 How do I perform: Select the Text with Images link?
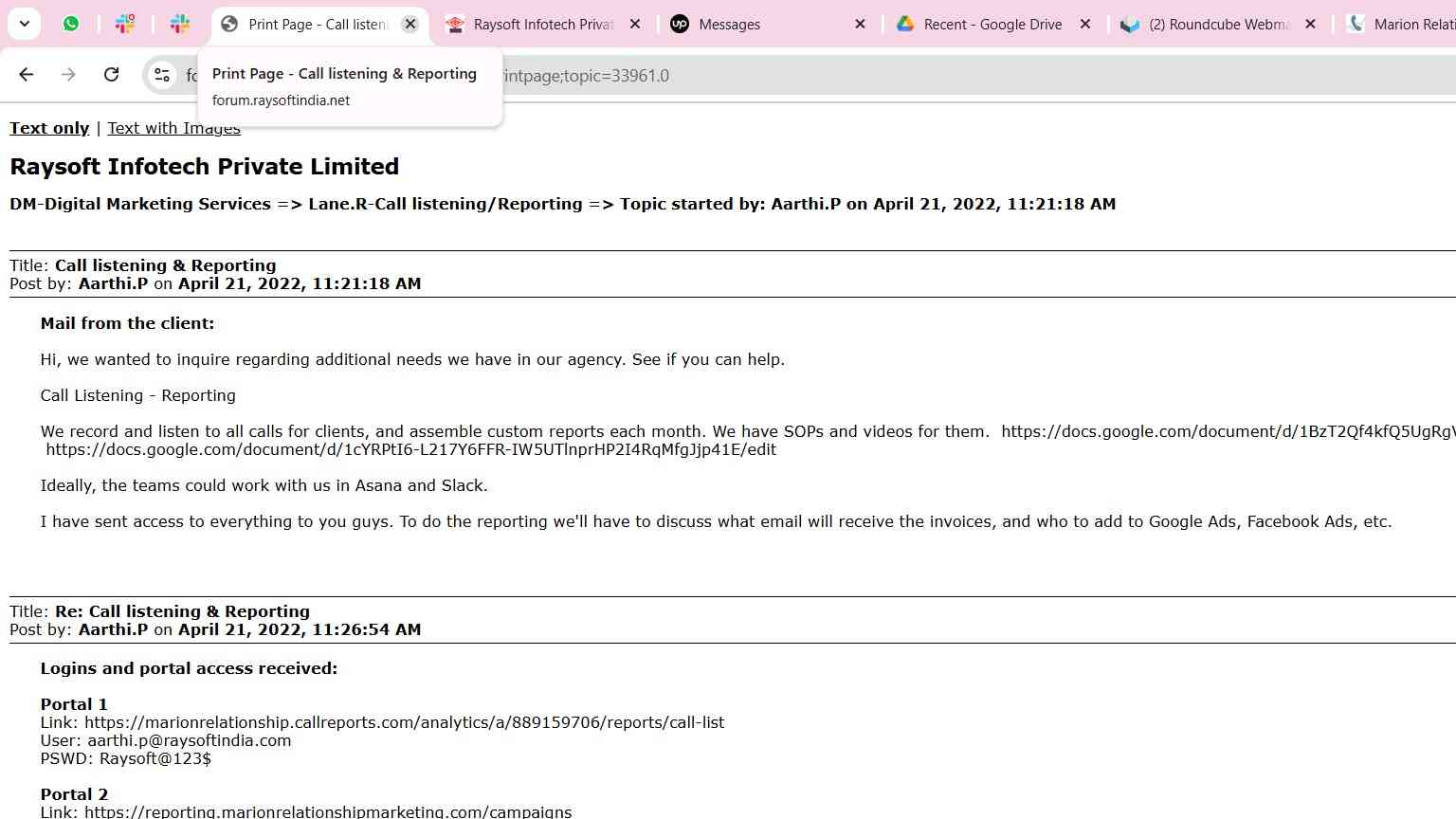point(173,128)
